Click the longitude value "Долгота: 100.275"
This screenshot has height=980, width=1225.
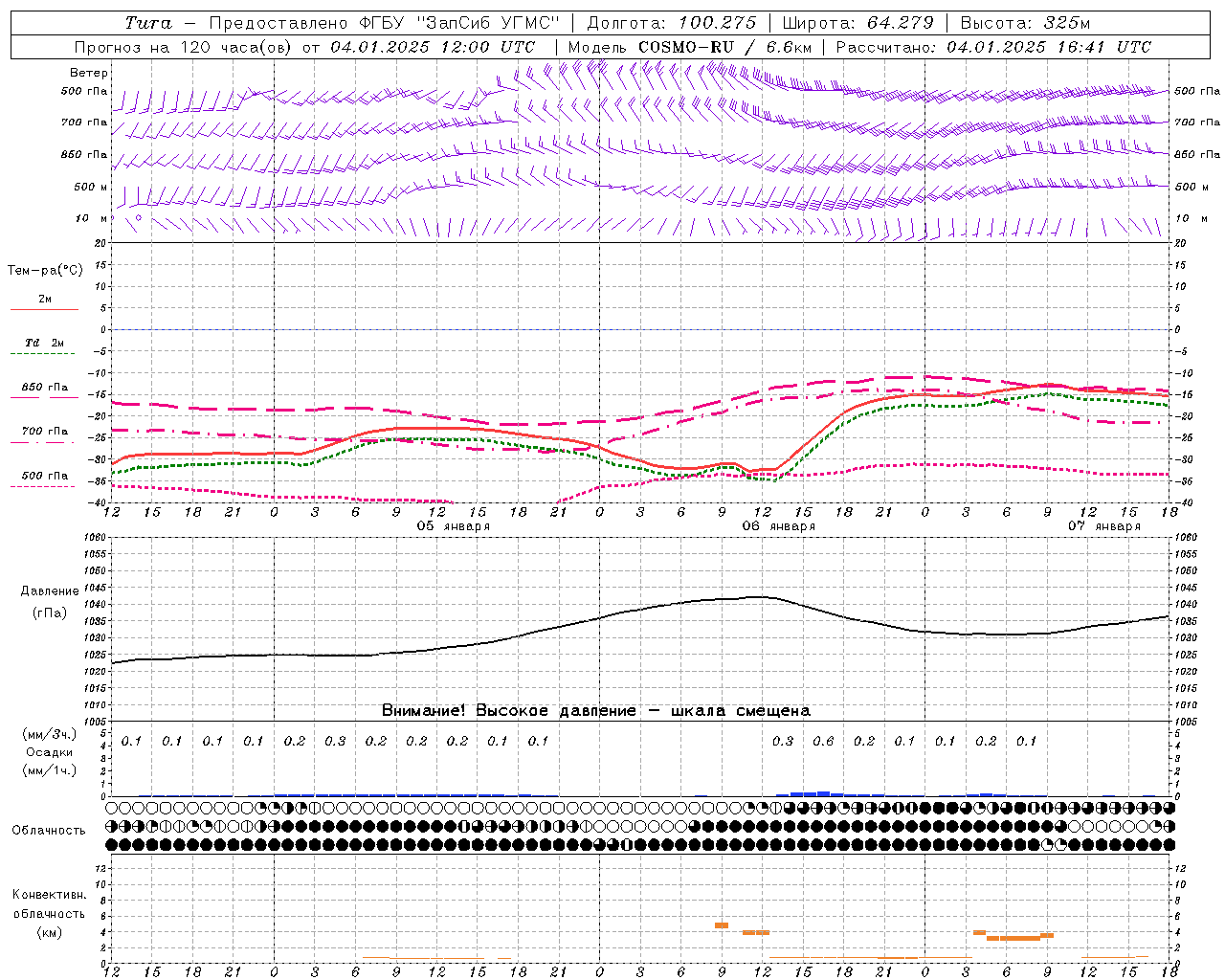[x=672, y=23]
